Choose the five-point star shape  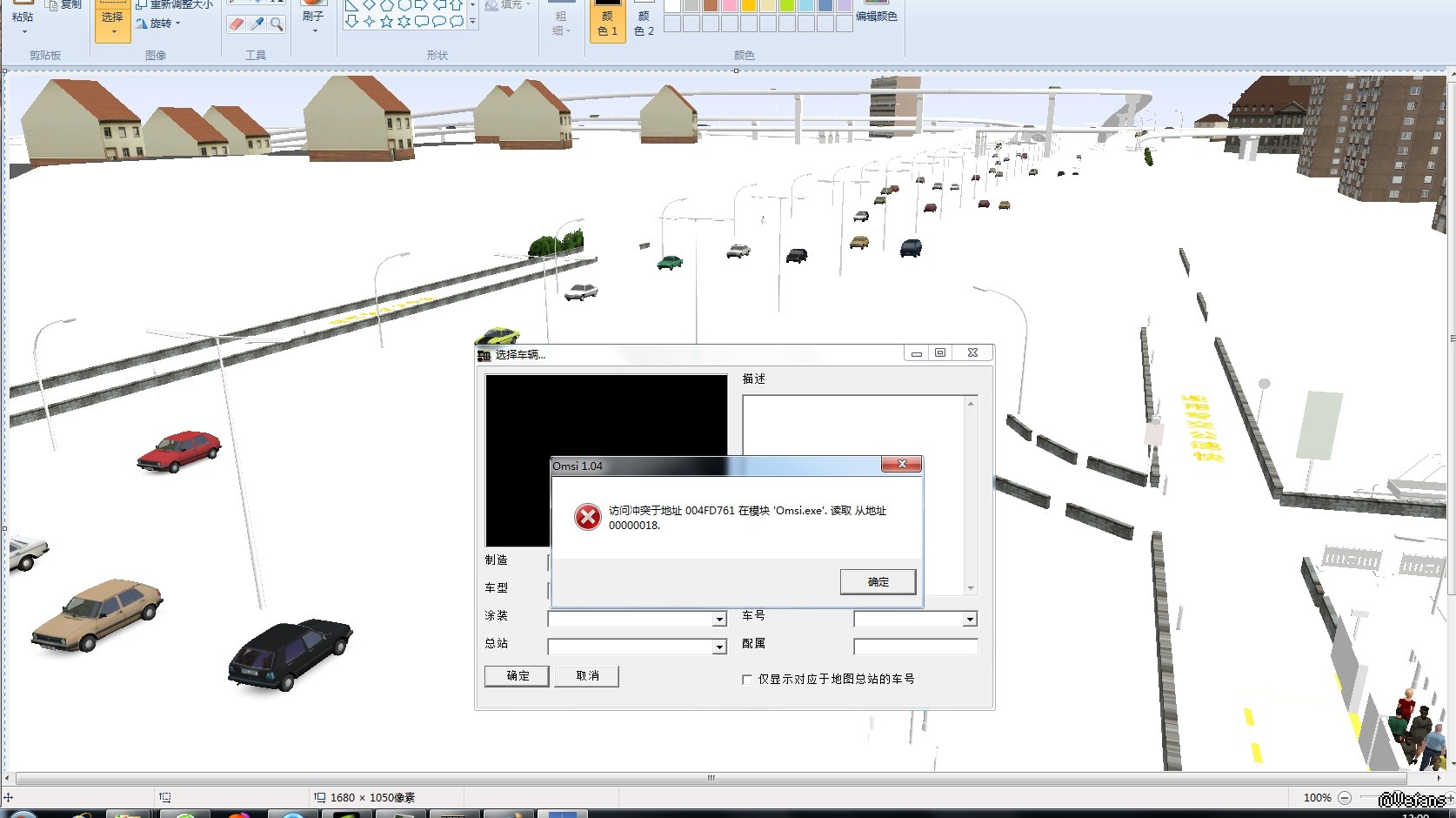pos(386,22)
